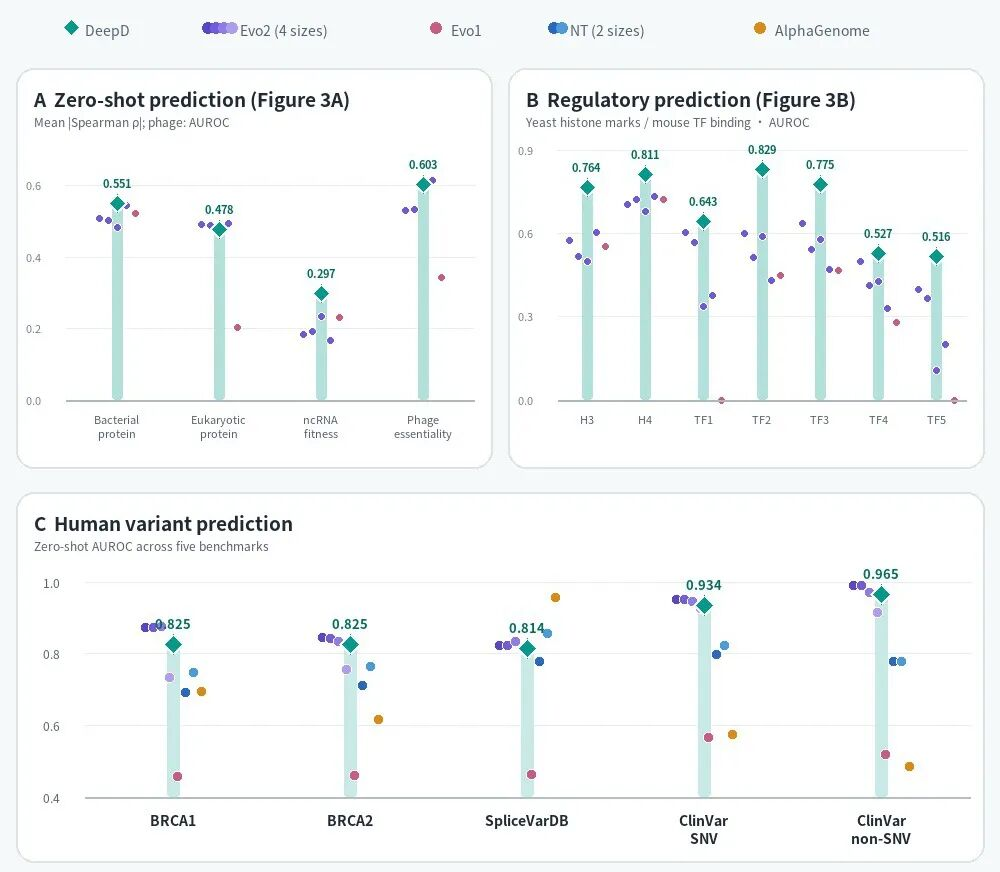Select DeepD diamond for Bacterial protein (0.551)
This screenshot has height=872, width=1000.
click(x=117, y=203)
